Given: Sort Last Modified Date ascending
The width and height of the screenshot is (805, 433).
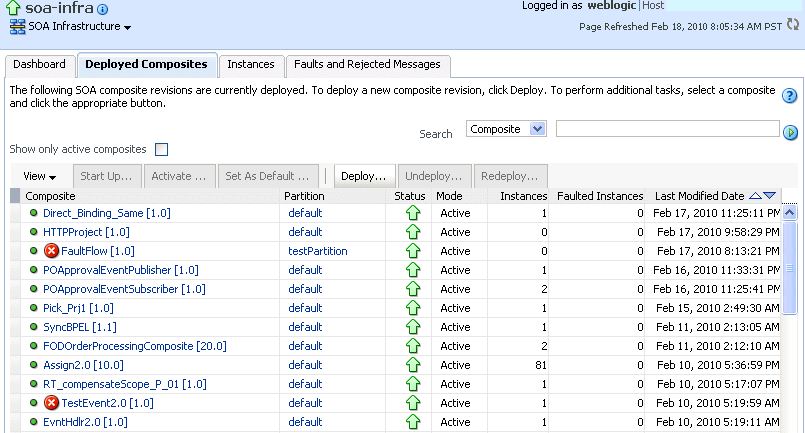Looking at the screenshot, I should click(755, 196).
